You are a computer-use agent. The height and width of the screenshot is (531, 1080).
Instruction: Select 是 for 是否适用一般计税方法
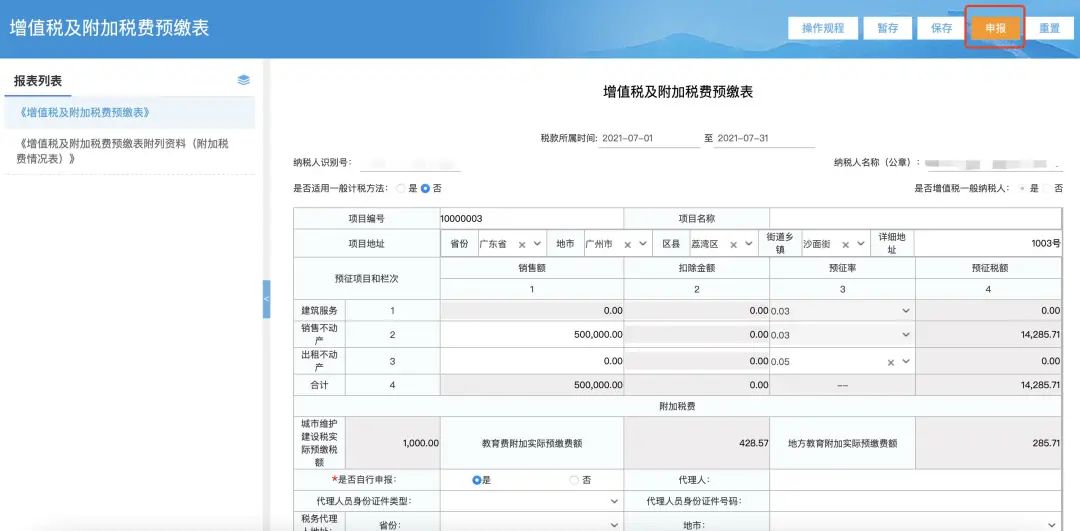402,188
